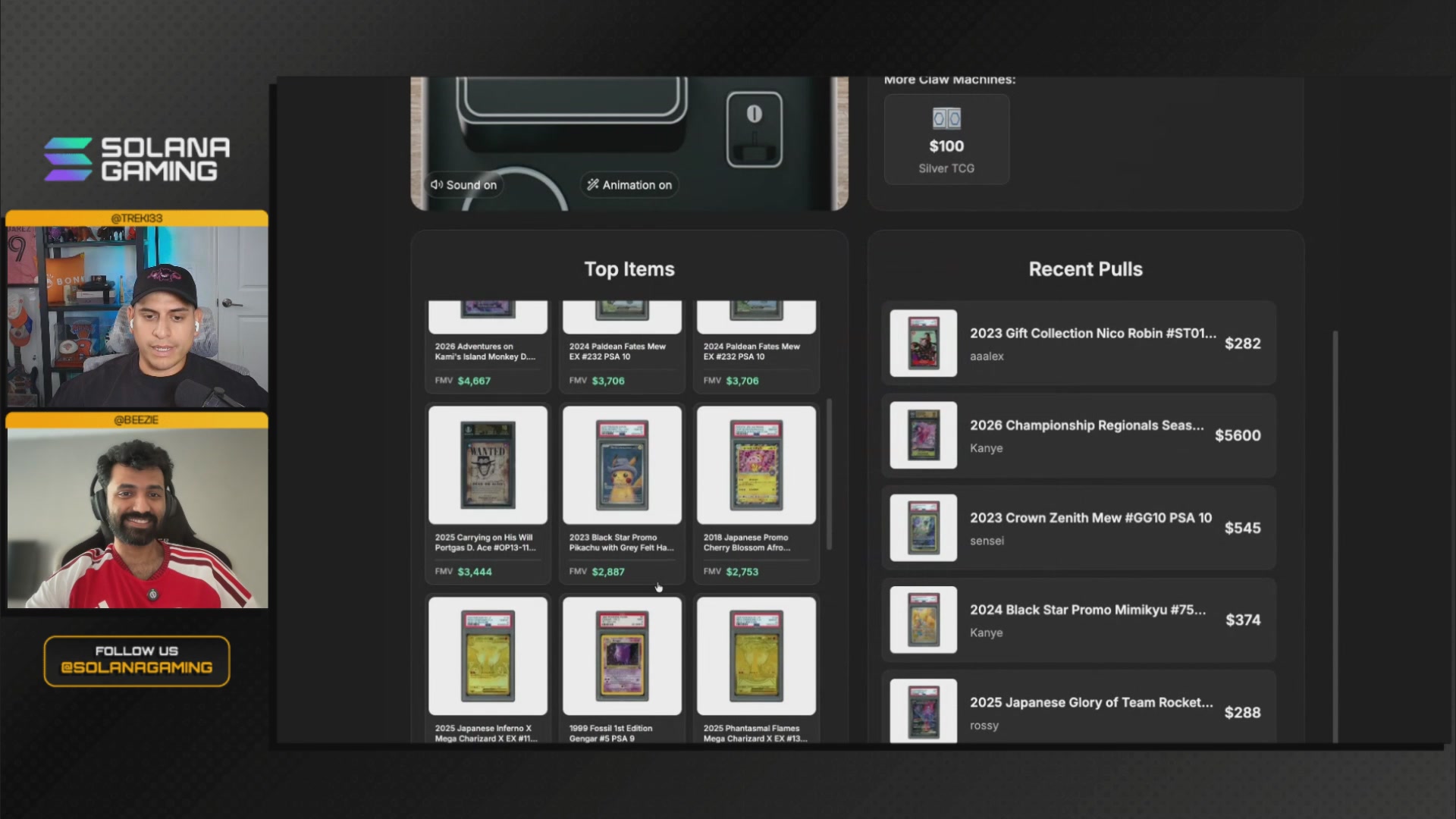Click the username aaalex
This screenshot has width=1456, height=819.
[987, 356]
